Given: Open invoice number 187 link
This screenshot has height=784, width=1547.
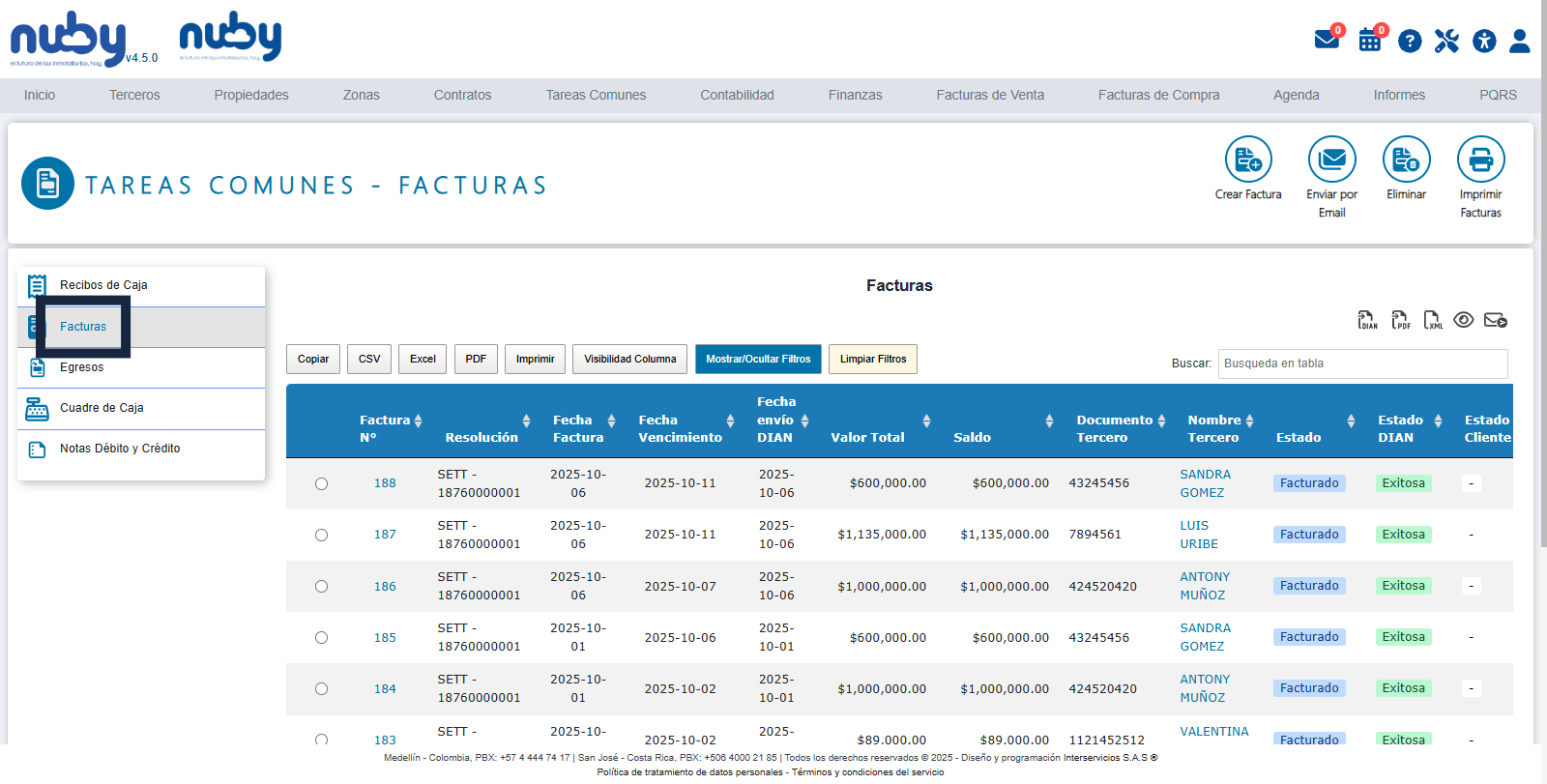Looking at the screenshot, I should point(385,535).
